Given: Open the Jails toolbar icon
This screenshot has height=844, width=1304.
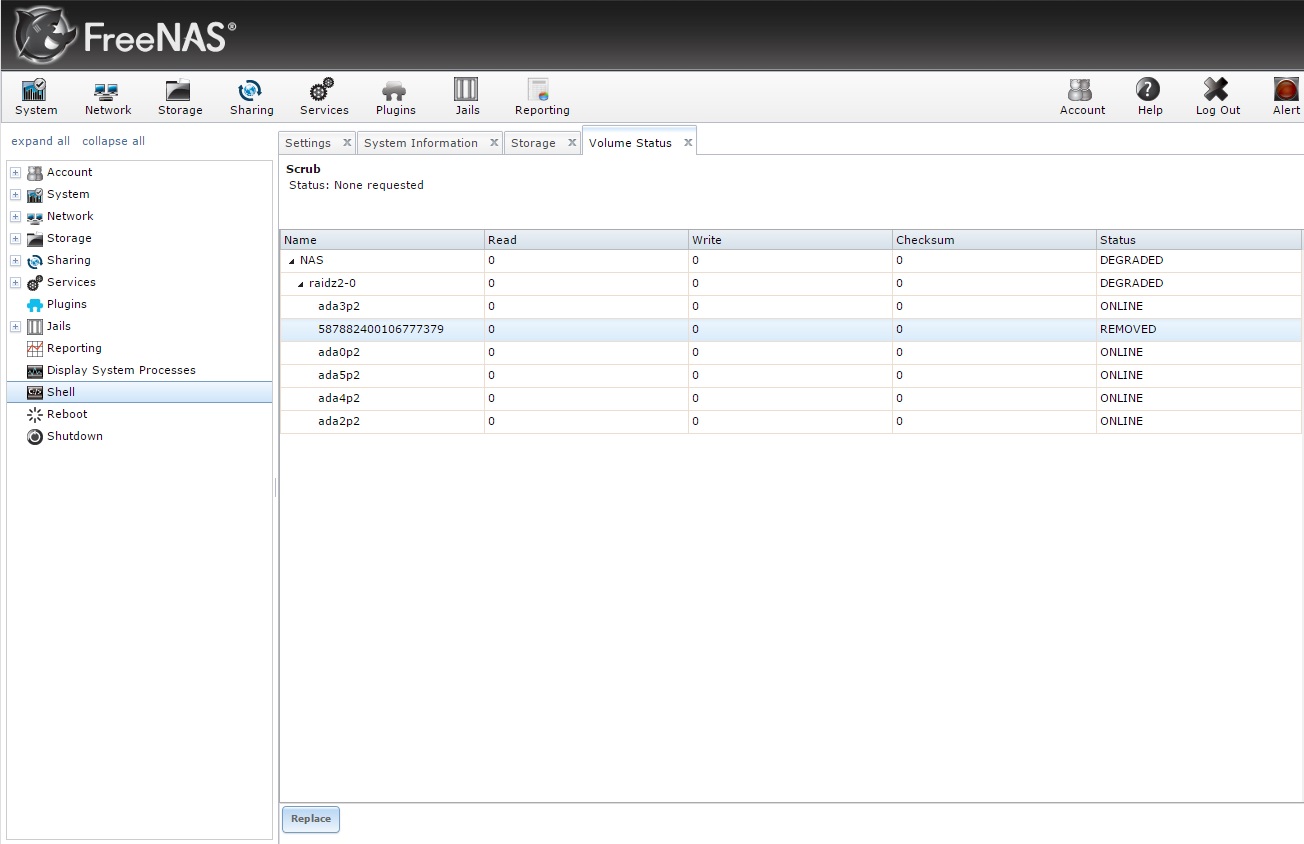Looking at the screenshot, I should coord(467,97).
